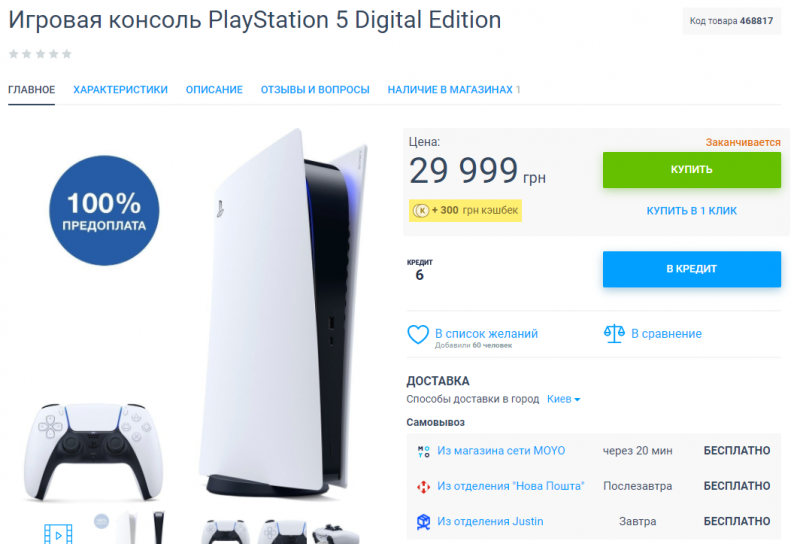
Task: Click the star rating icons
Action: tap(40, 54)
